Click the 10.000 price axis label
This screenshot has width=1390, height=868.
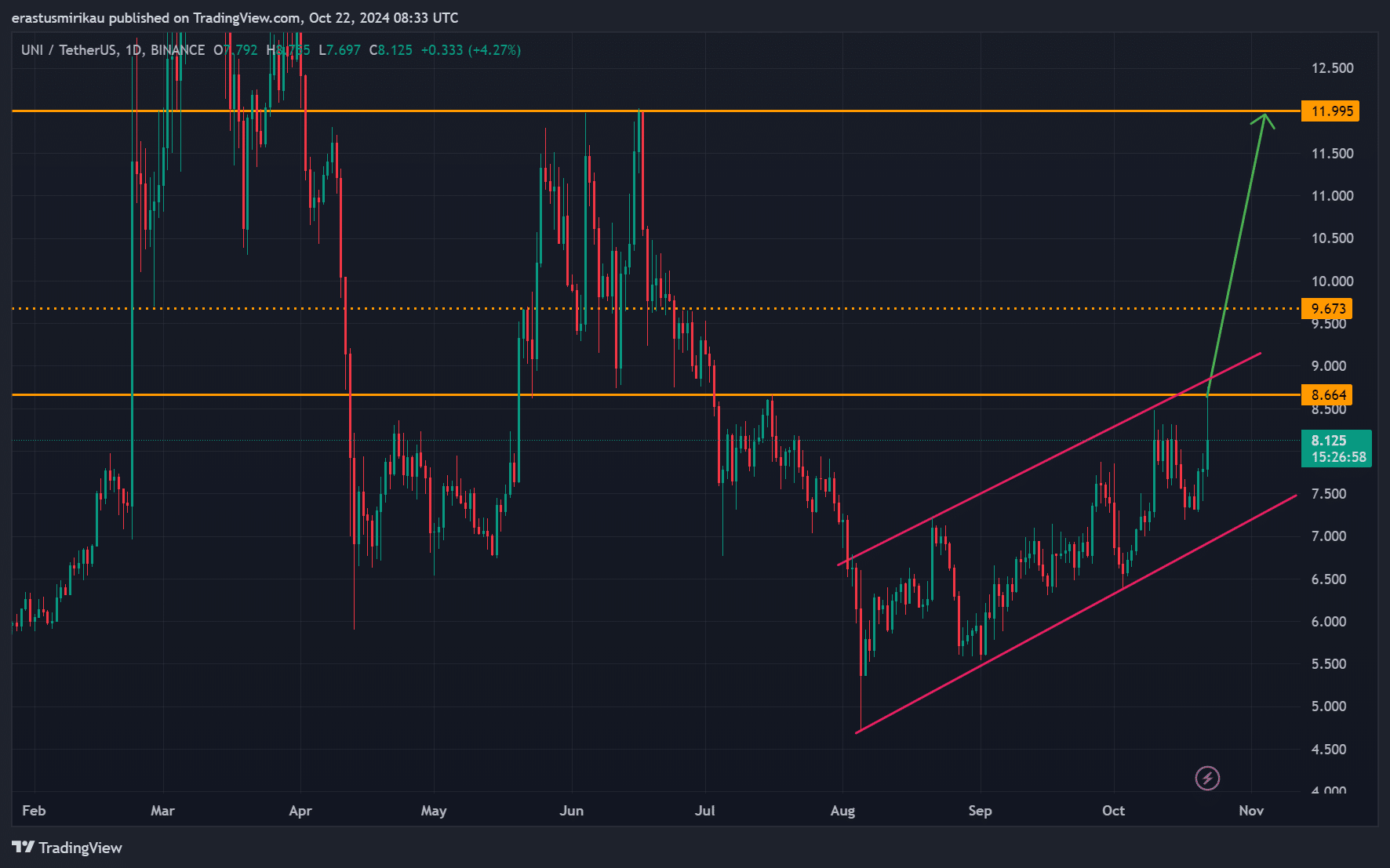click(1333, 281)
